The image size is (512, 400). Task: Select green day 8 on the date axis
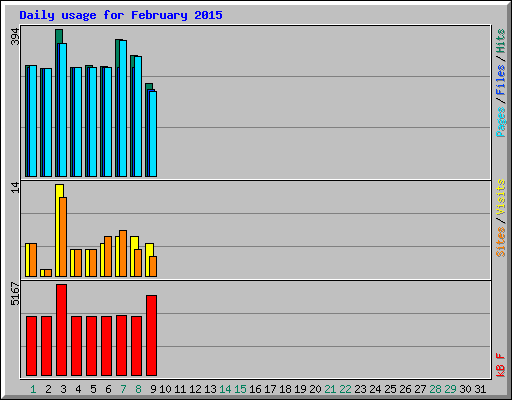point(138,389)
